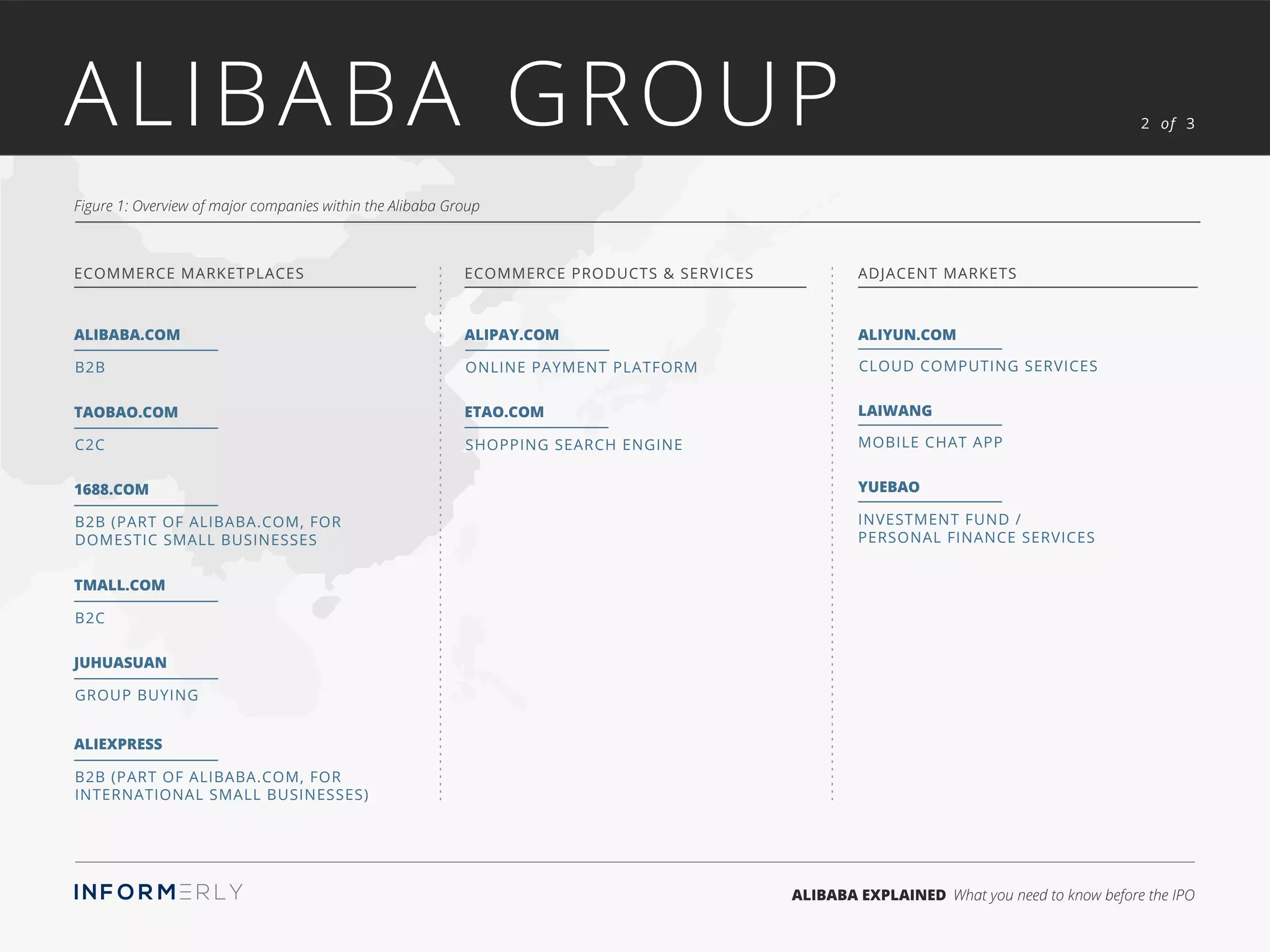Click the ONLINE PAYMENT PLATFORM text
This screenshot has height=952, width=1270.
pos(581,368)
